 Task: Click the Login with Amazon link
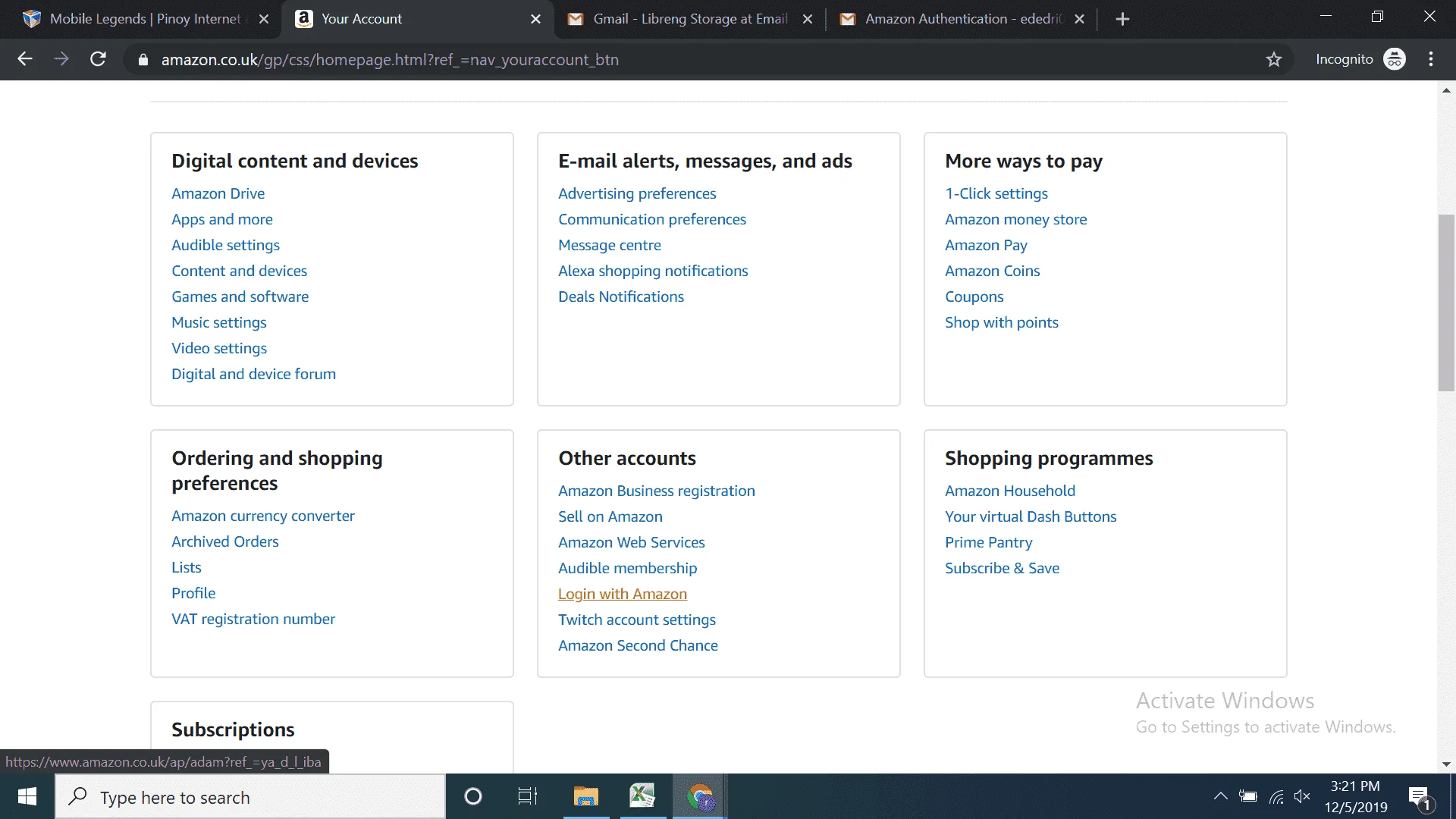pos(623,594)
